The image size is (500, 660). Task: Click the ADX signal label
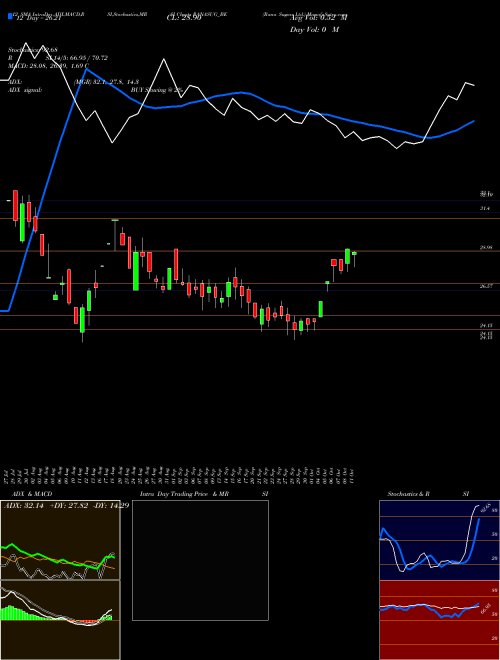(25, 90)
